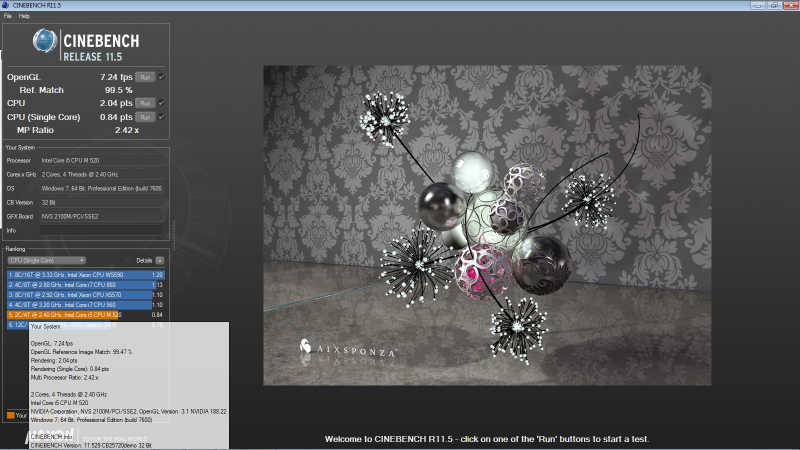Click the single core 0.84 pts score
Image resolution: width=800 pixels, height=450 pixels.
tap(116, 117)
